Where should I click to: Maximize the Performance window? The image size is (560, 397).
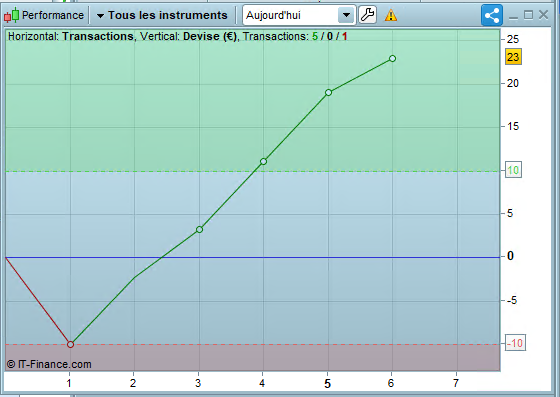528,15
